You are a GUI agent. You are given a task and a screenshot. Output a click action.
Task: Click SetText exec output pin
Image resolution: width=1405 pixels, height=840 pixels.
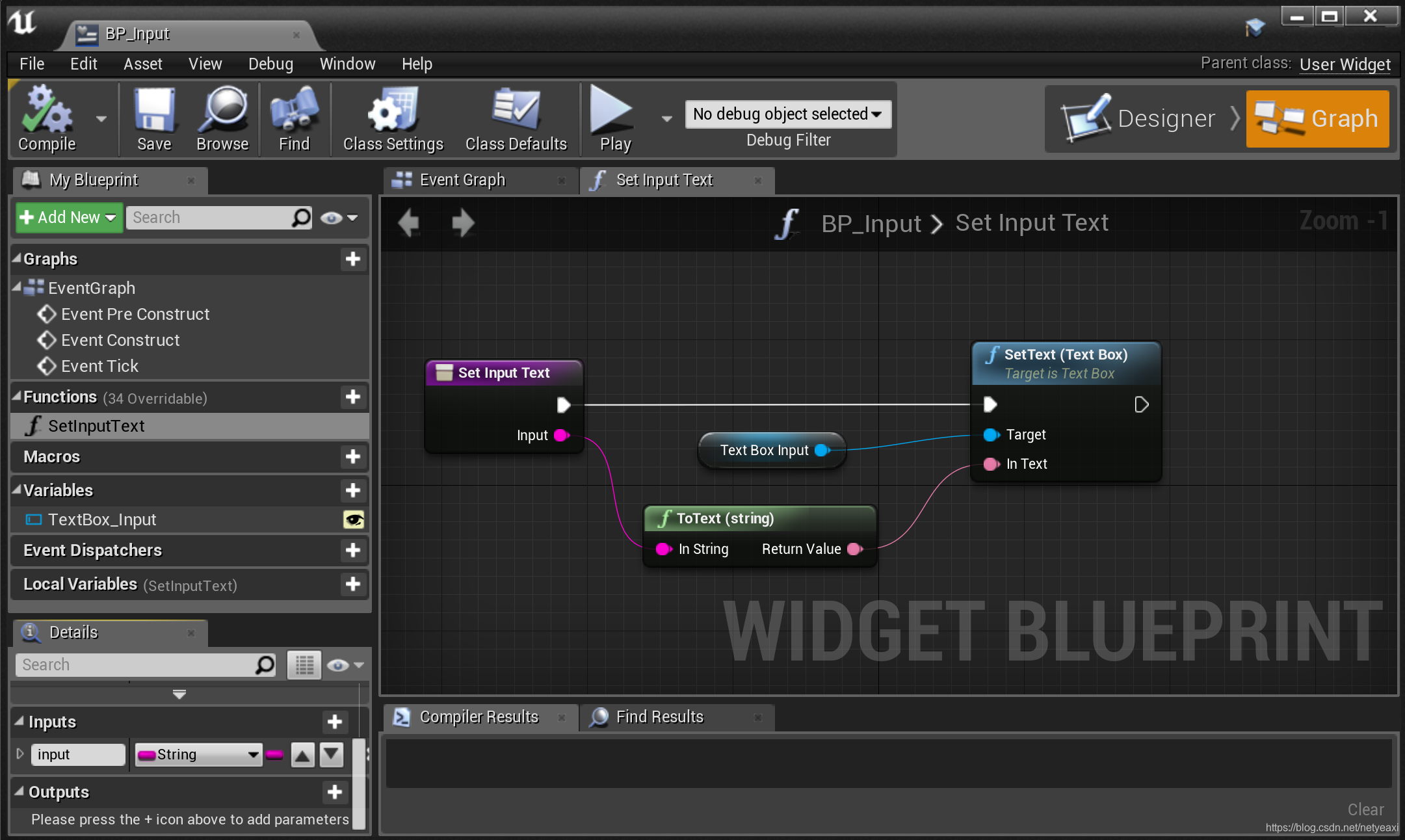click(x=1142, y=405)
